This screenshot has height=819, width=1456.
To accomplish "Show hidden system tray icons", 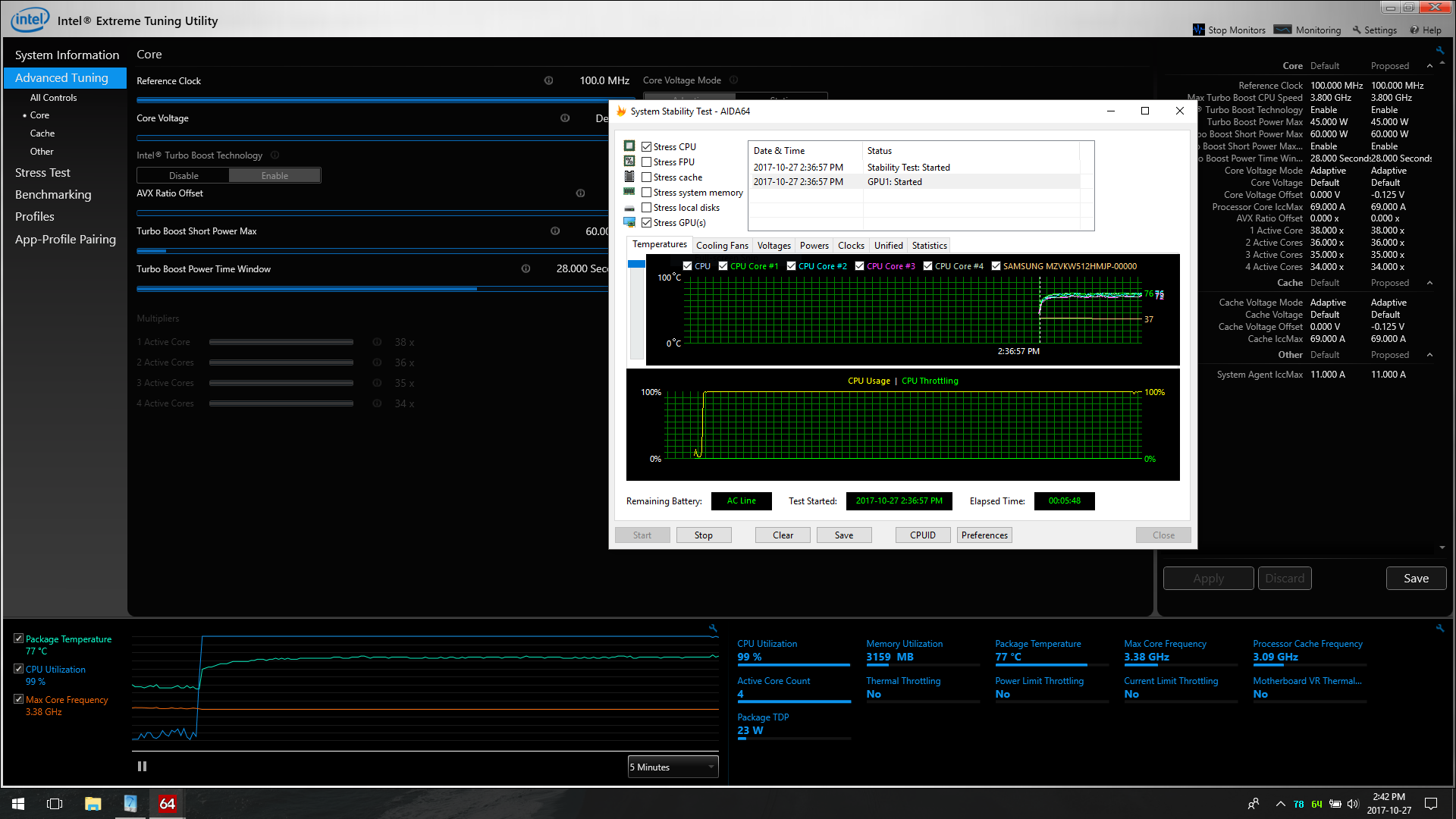I will (x=1280, y=804).
